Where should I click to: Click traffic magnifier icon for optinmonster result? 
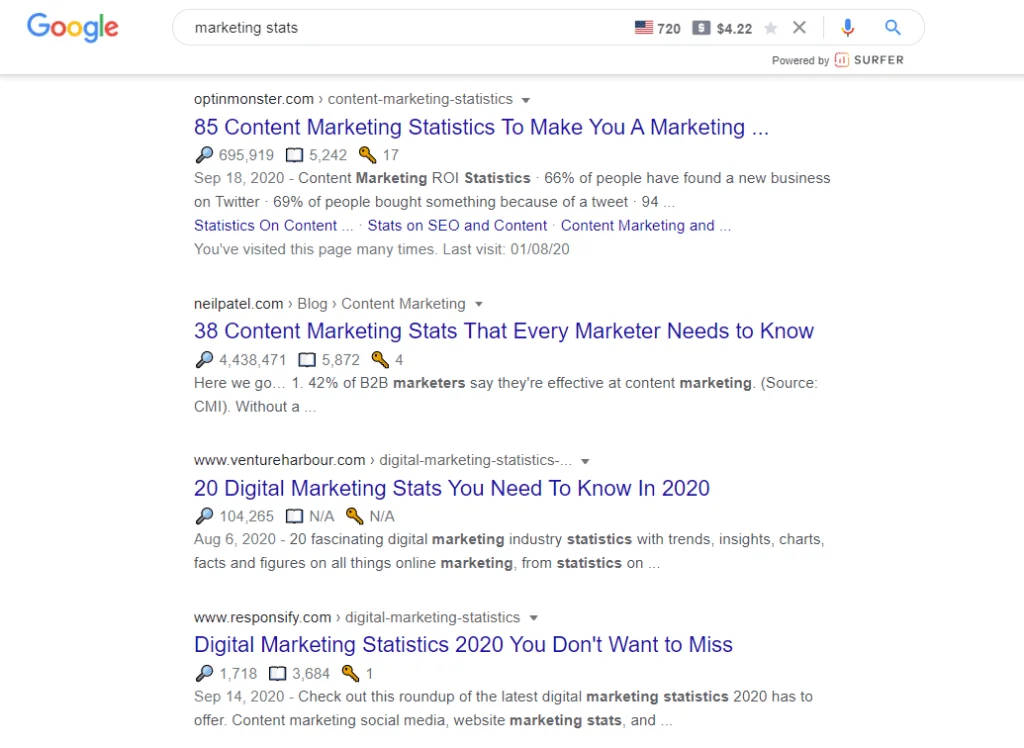point(204,155)
